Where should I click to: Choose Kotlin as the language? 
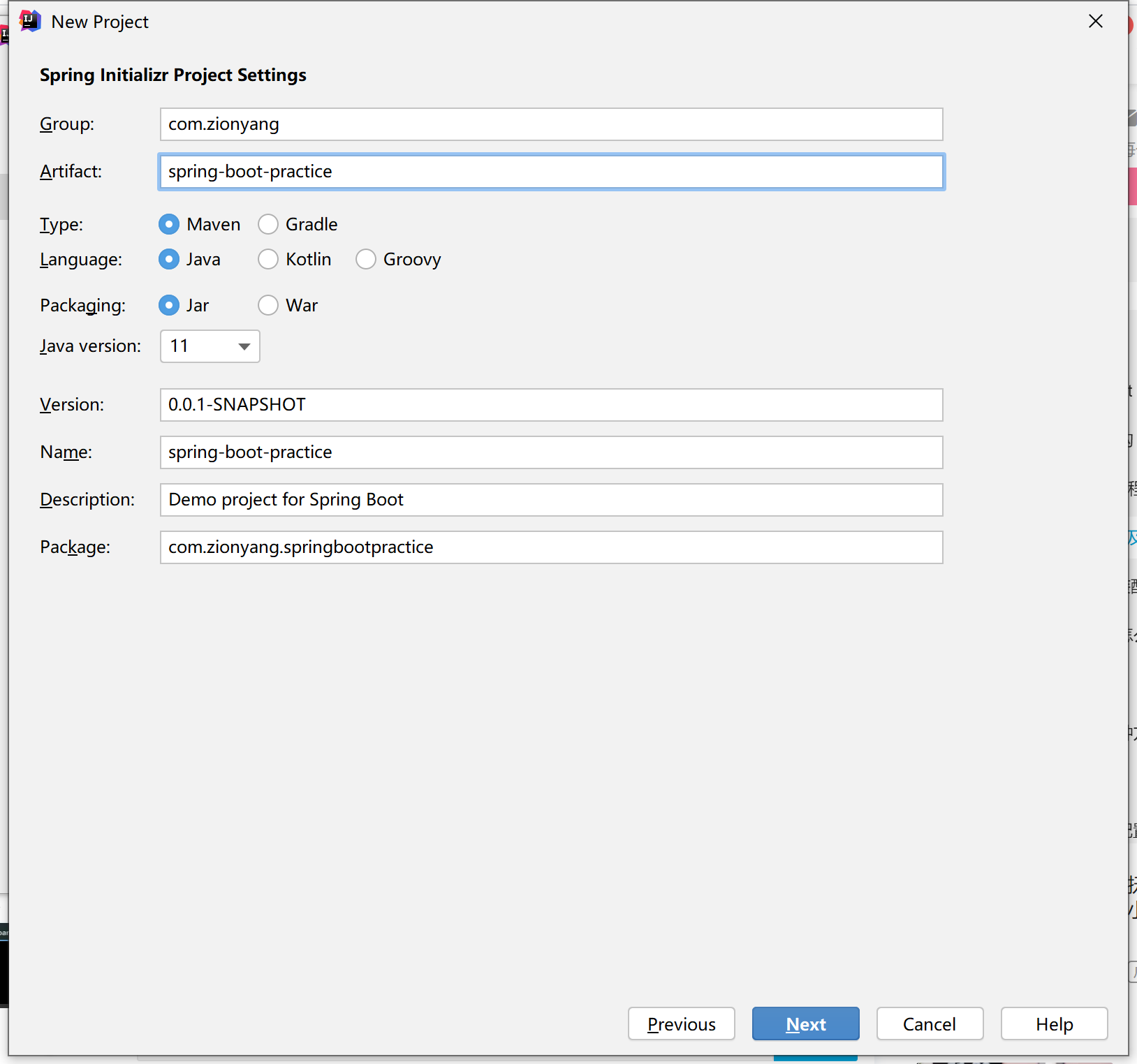pyautogui.click(x=268, y=259)
